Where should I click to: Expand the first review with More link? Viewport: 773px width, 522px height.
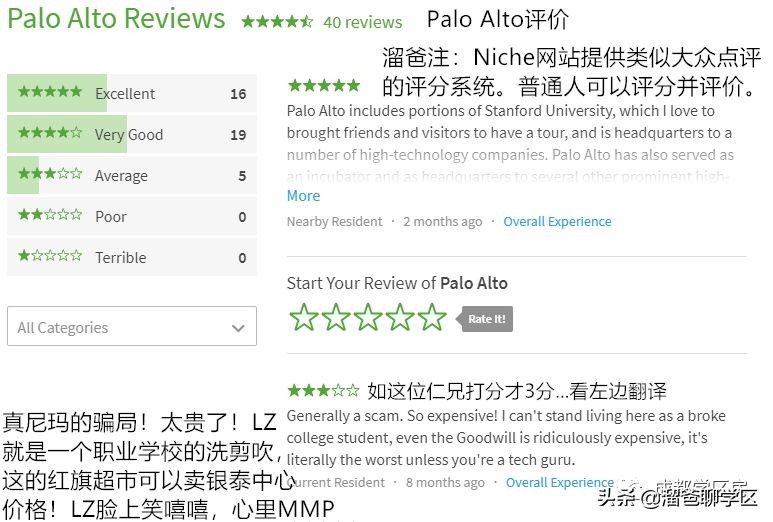click(x=303, y=196)
